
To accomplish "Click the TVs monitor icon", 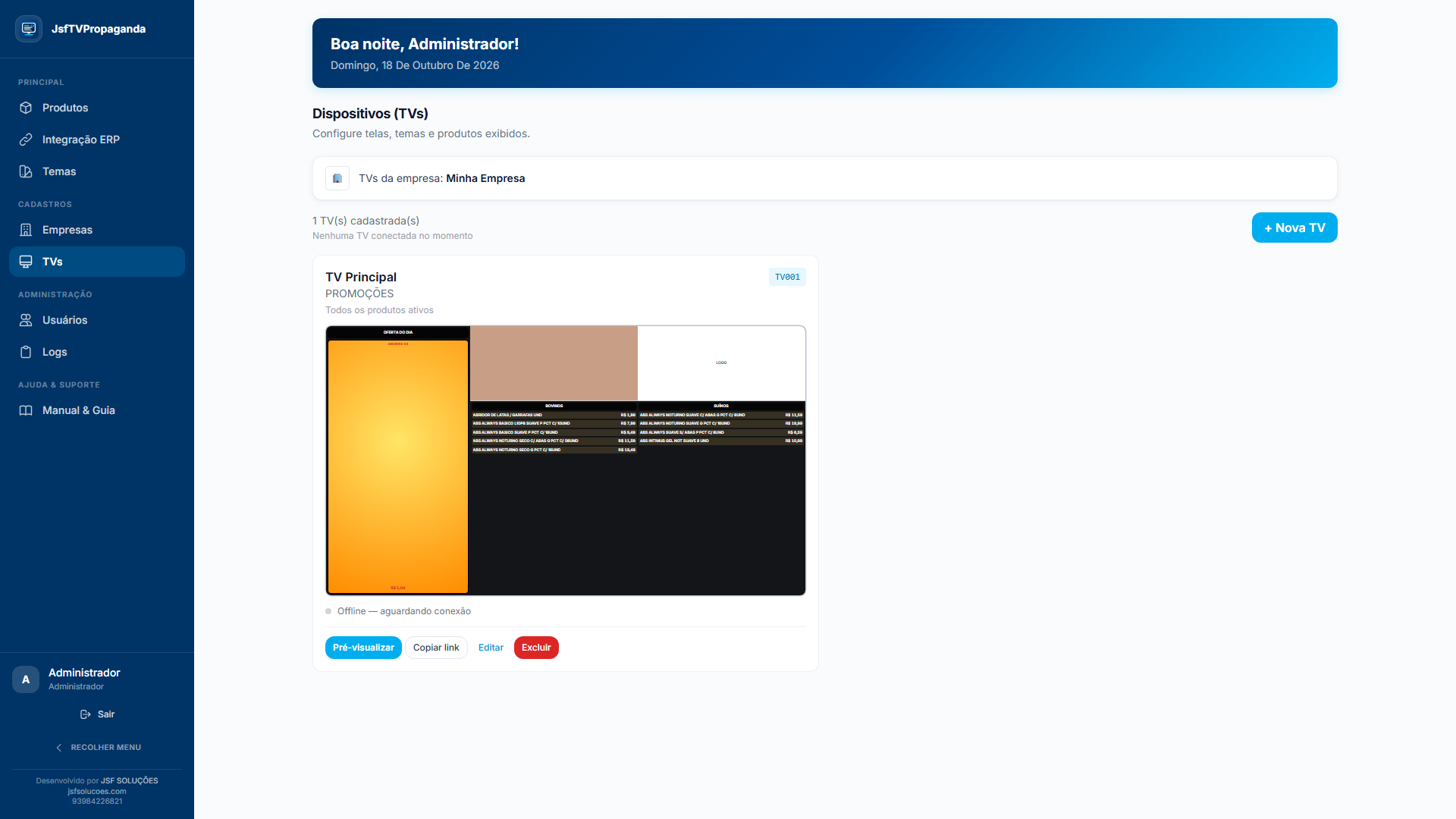I will tap(26, 262).
